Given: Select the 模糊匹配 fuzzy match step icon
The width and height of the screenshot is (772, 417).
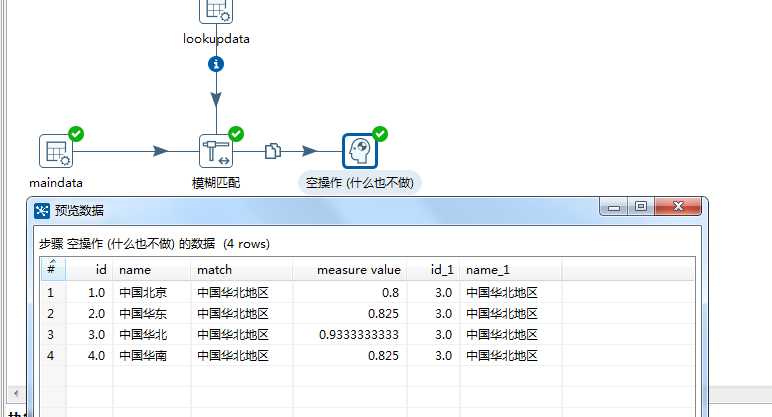Looking at the screenshot, I should (216, 151).
